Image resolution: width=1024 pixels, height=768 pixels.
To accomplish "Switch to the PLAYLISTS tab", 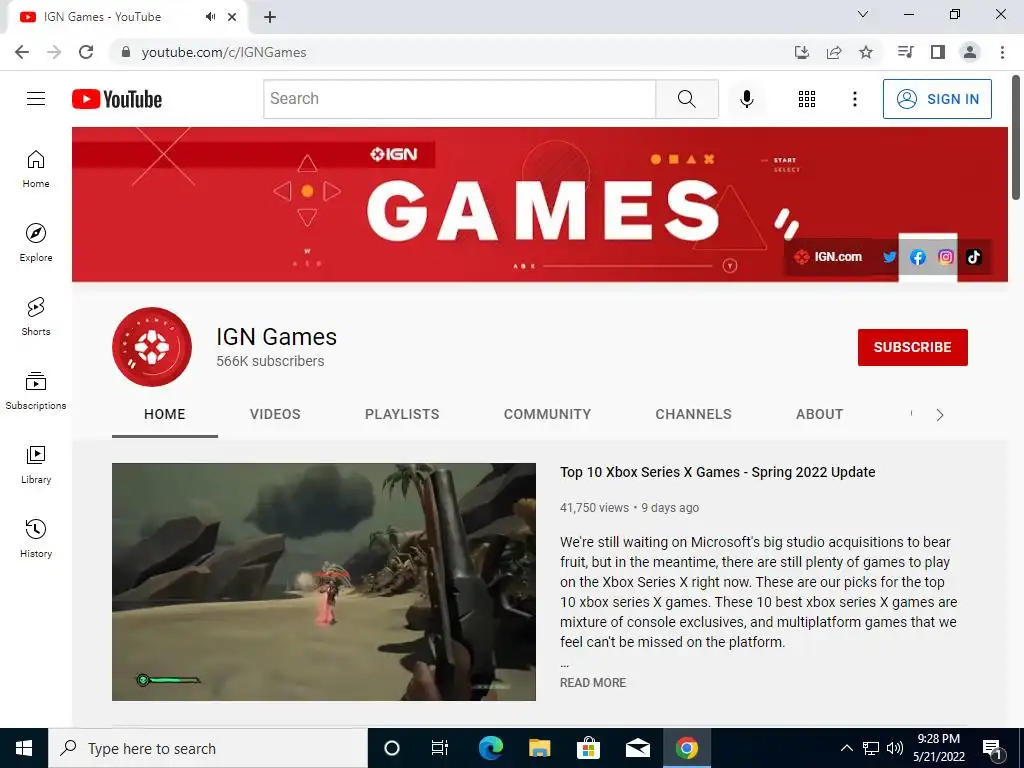I will [x=402, y=414].
